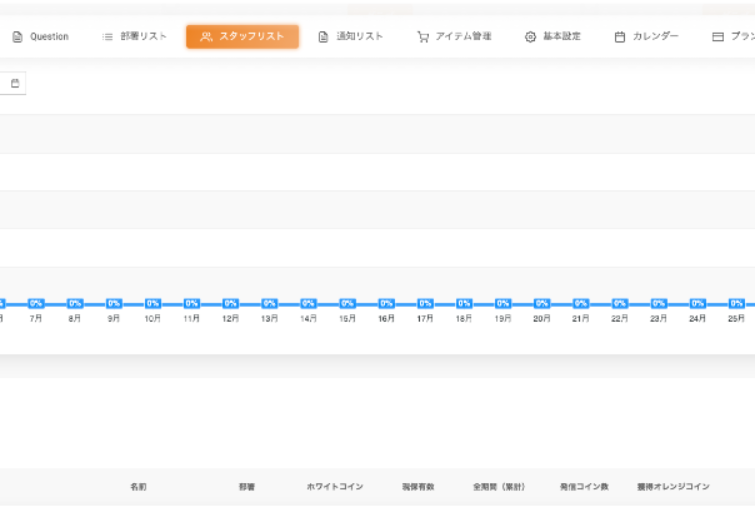Click the 0% data point above 13月
Viewport: 755px width, 532px height.
click(270, 303)
